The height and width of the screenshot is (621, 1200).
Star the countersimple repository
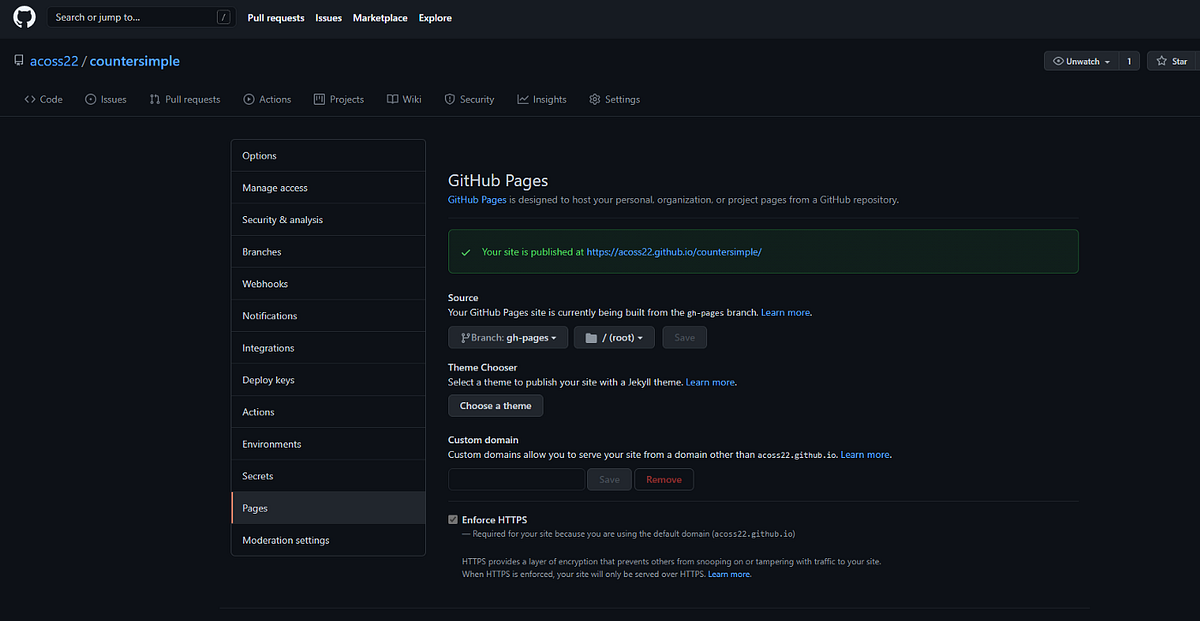click(x=1171, y=60)
